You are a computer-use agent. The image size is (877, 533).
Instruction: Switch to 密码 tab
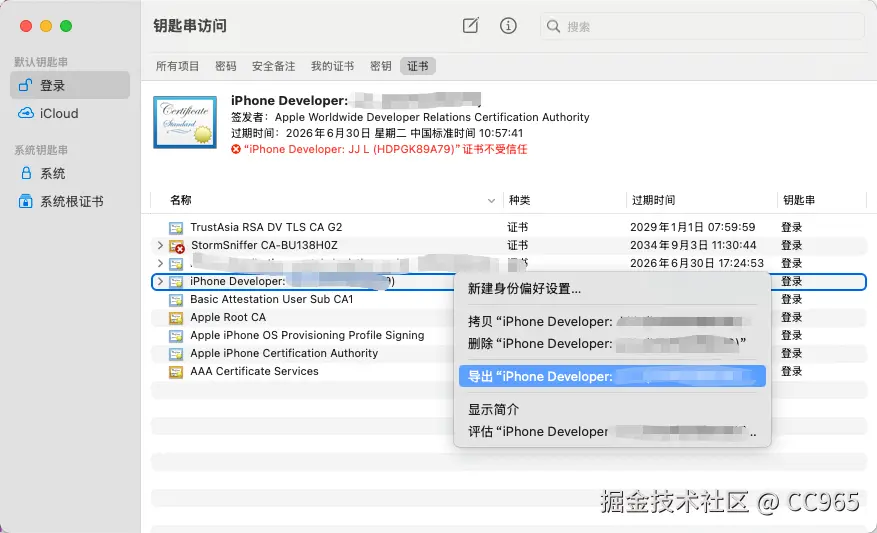tap(225, 66)
